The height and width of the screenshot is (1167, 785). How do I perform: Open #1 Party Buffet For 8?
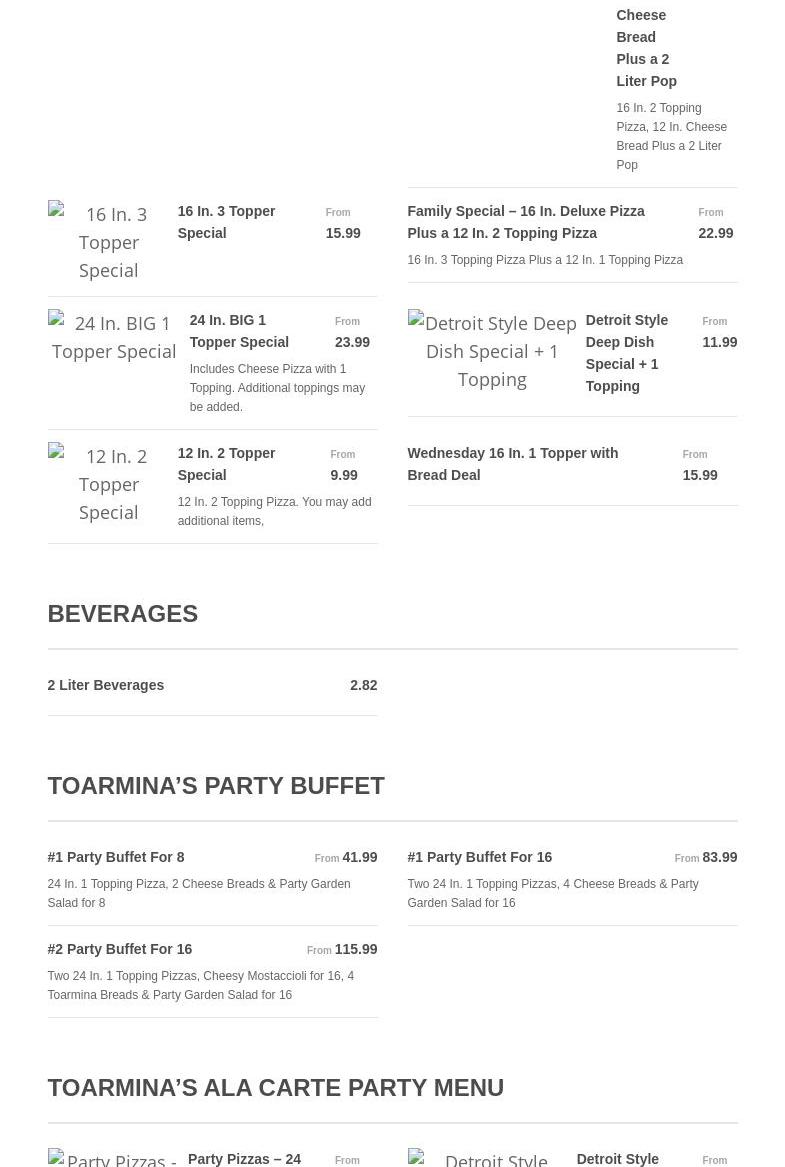116,857
